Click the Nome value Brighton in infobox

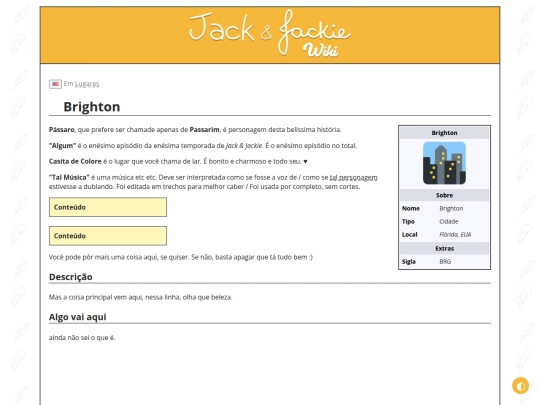pyautogui.click(x=451, y=208)
